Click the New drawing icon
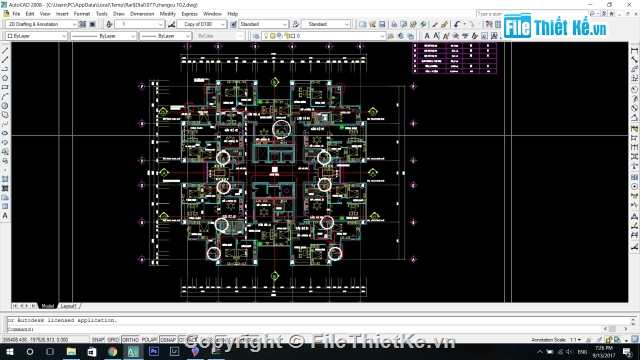The image size is (640, 360). pos(362,24)
